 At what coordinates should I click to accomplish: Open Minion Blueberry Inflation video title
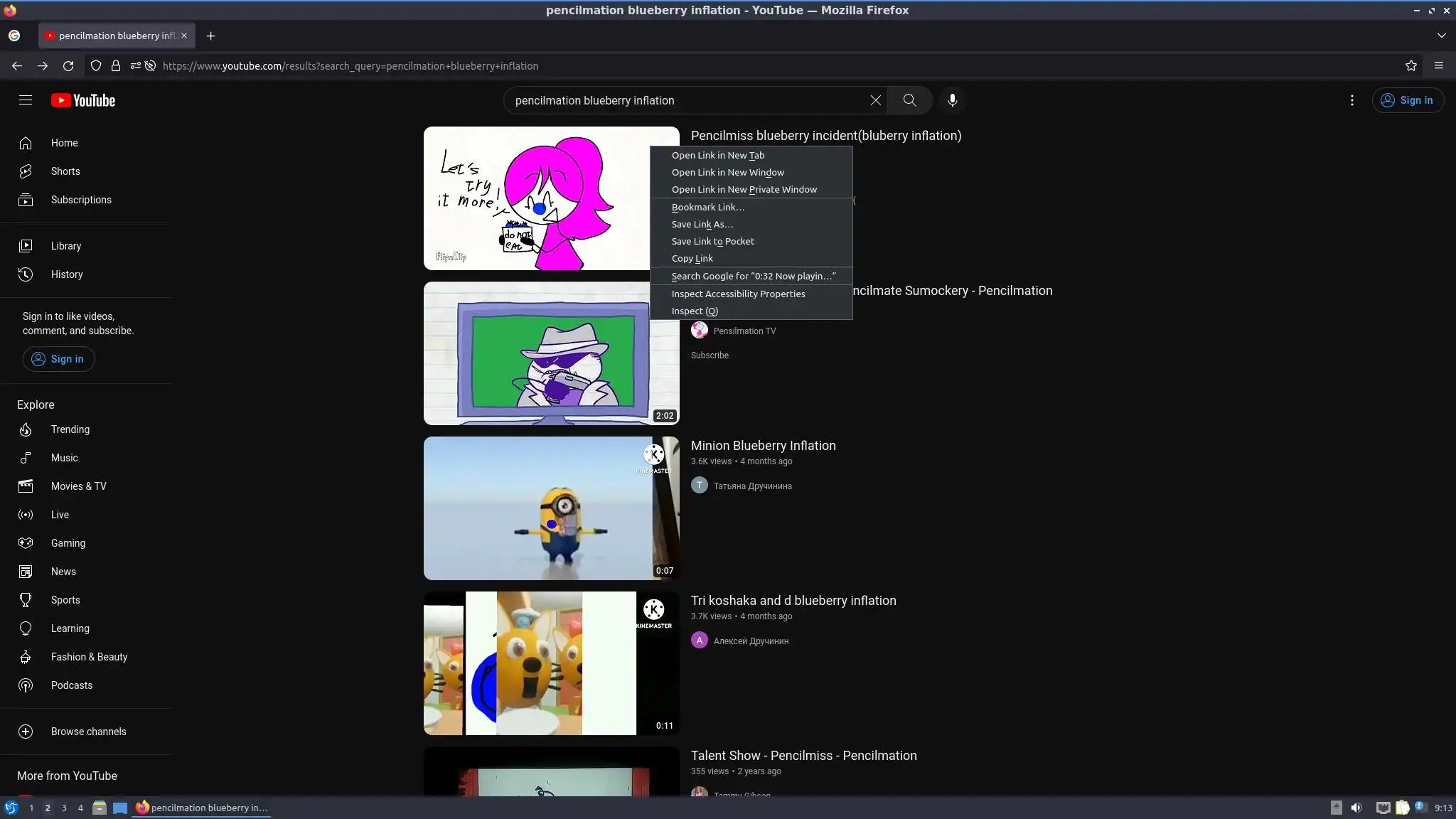(x=763, y=446)
